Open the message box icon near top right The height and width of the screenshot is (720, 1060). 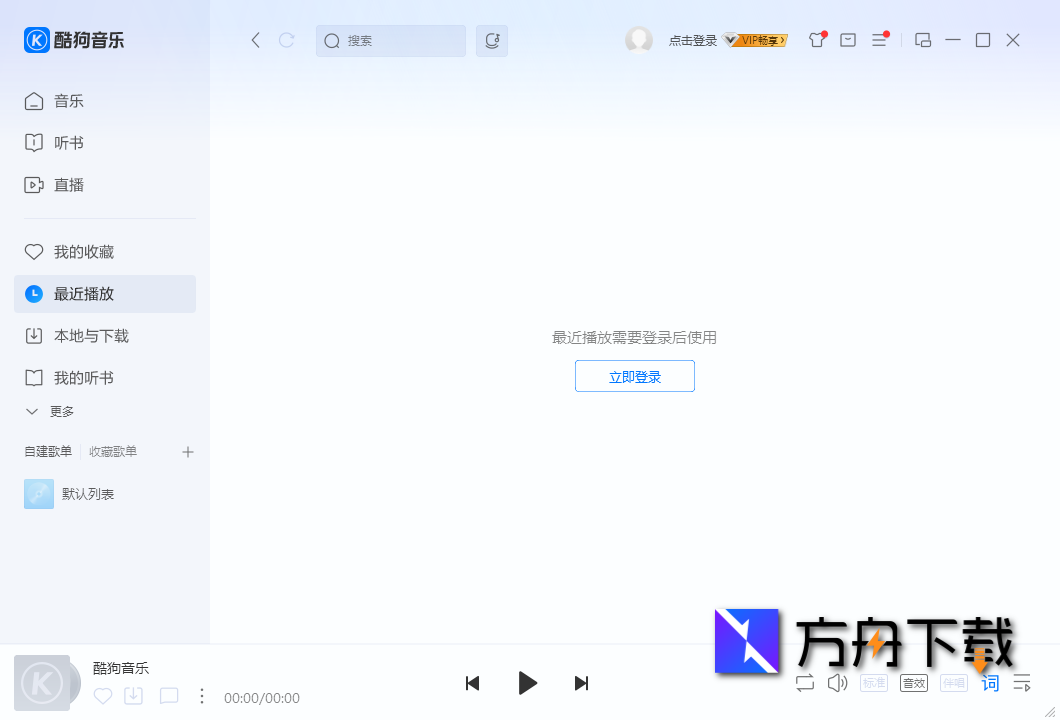click(x=848, y=40)
